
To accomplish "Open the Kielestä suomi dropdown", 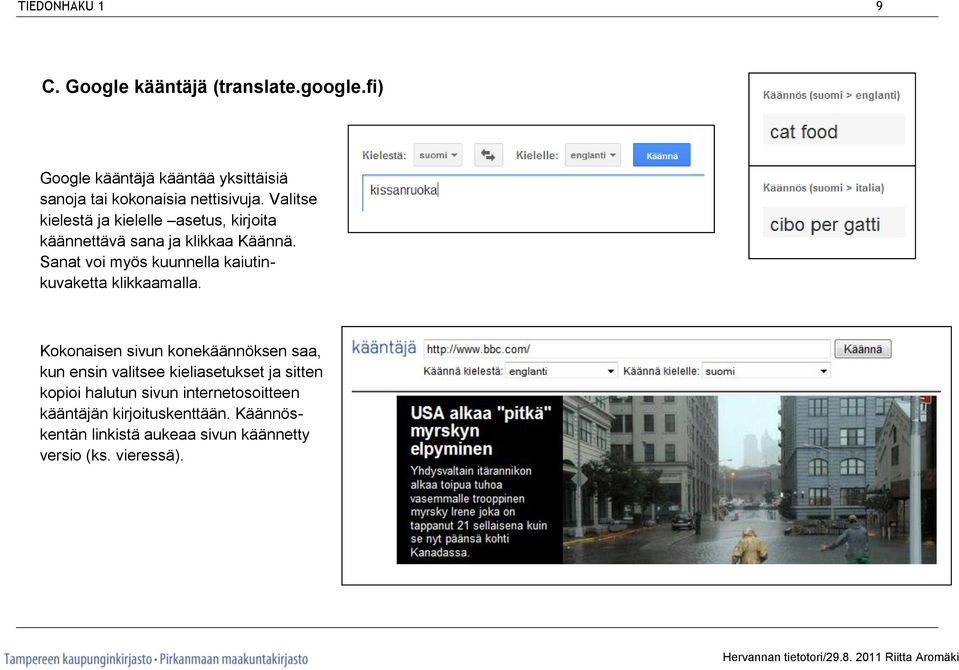I will click(437, 155).
